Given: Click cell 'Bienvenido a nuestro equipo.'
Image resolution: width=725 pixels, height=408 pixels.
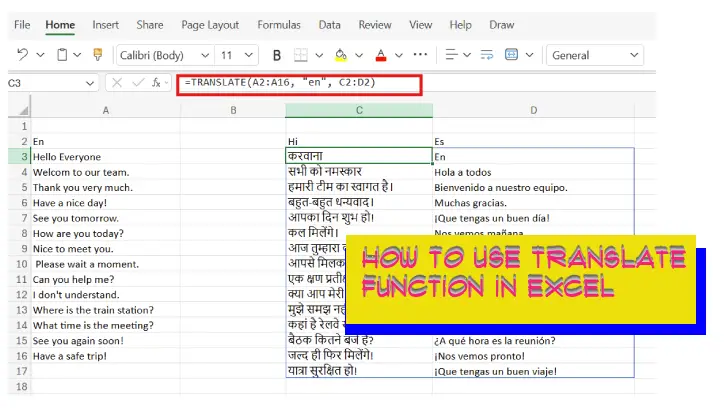Looking at the screenshot, I should (x=534, y=187).
